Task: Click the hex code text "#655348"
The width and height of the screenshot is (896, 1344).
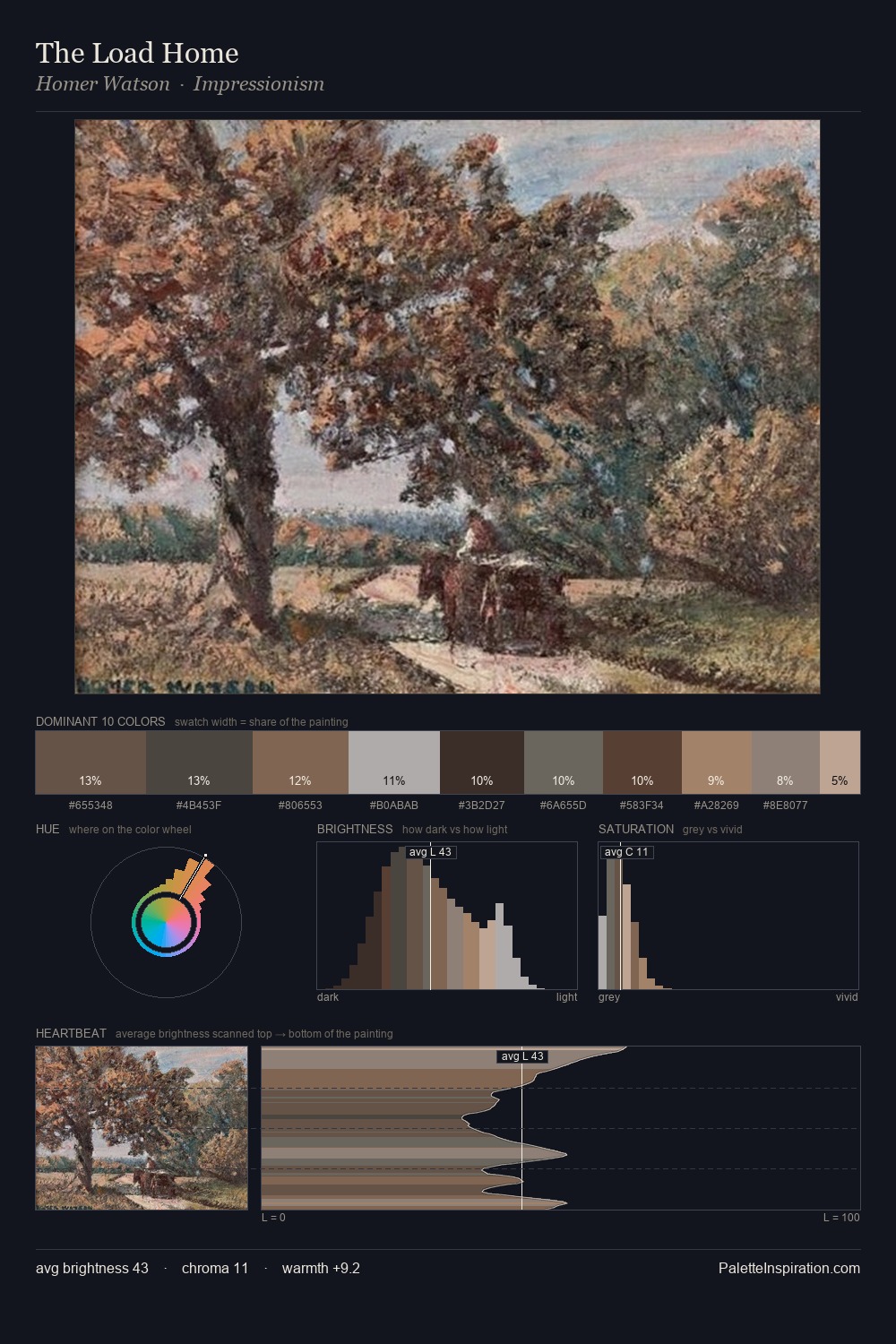Action: tap(90, 805)
